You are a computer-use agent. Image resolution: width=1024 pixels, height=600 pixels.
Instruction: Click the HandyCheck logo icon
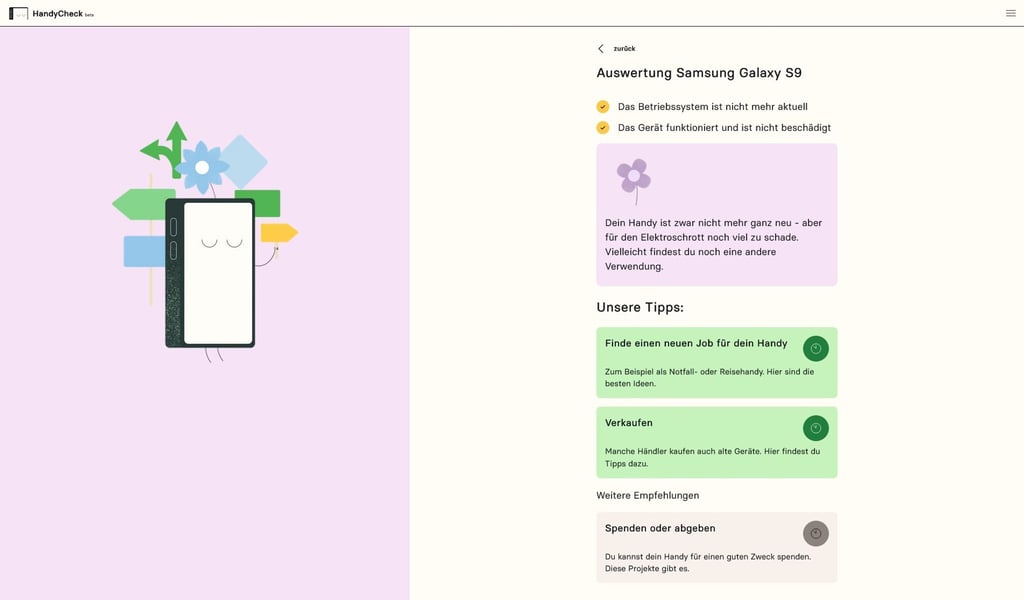pos(18,13)
